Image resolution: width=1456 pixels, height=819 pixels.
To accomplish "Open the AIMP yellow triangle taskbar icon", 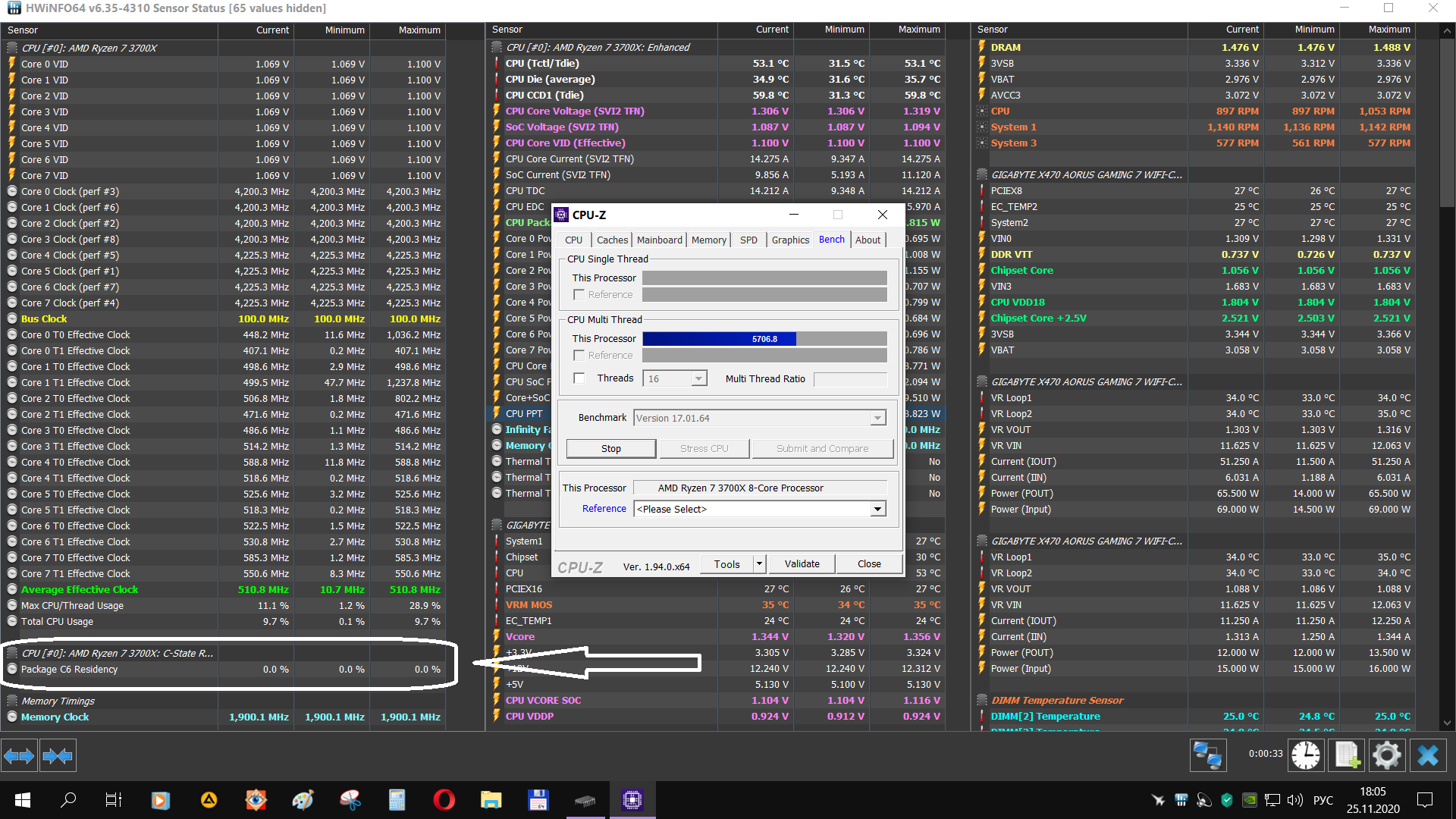I will (x=209, y=800).
